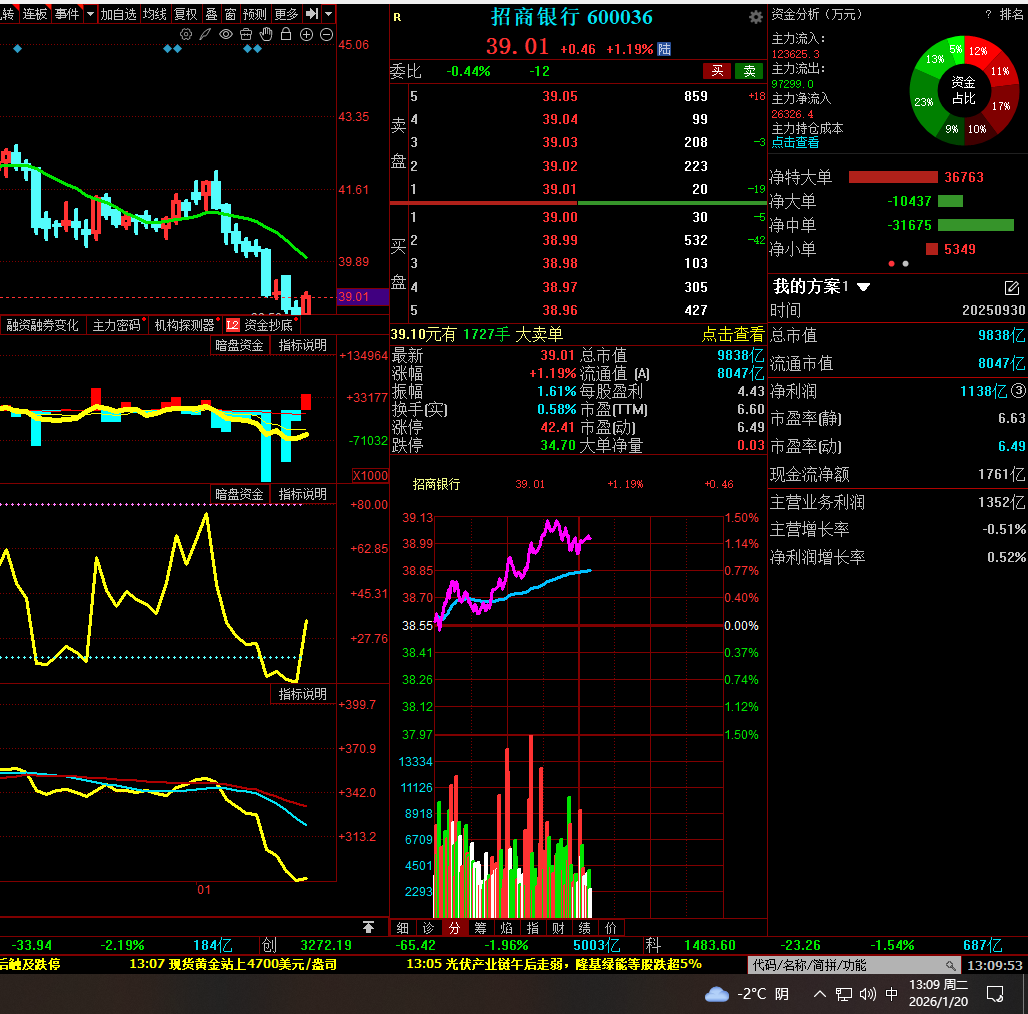Switch to 筹 chip distribution tab
Screen dimensions: 1028x1014
(481, 927)
